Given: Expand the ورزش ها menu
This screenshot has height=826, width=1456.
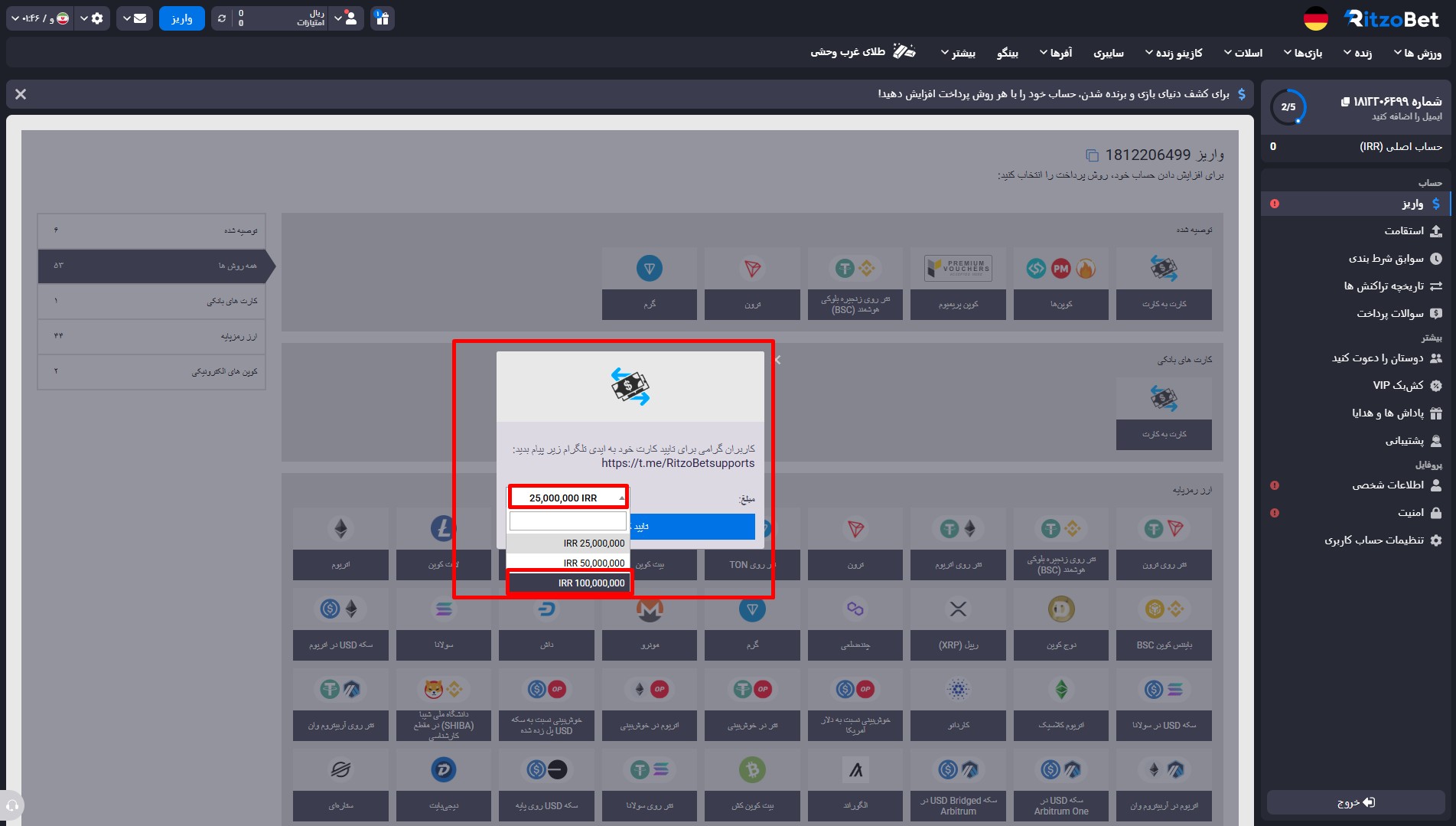Looking at the screenshot, I should (1418, 53).
